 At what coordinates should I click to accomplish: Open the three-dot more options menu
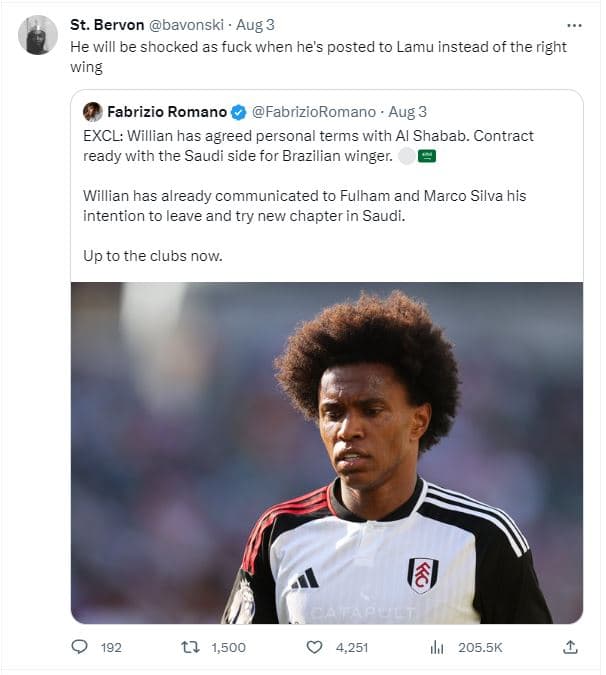pos(573,25)
